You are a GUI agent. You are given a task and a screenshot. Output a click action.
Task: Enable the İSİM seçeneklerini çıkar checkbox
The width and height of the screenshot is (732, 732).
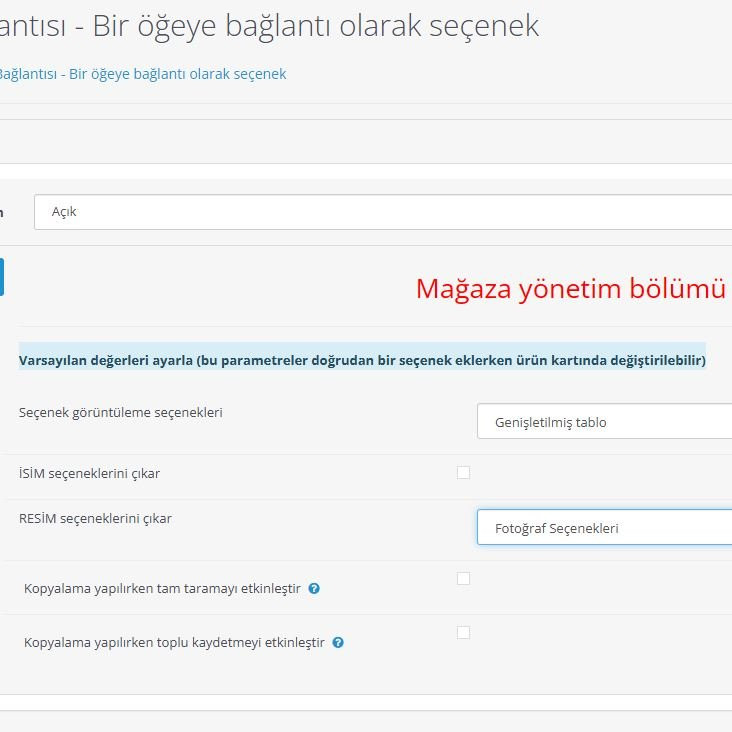(464, 472)
